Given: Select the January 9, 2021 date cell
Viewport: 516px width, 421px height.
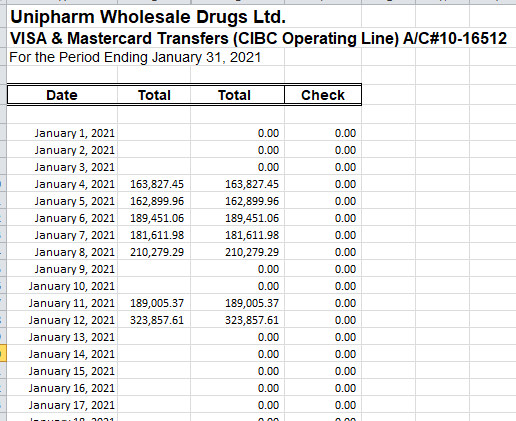Looking at the screenshot, I should [62, 269].
